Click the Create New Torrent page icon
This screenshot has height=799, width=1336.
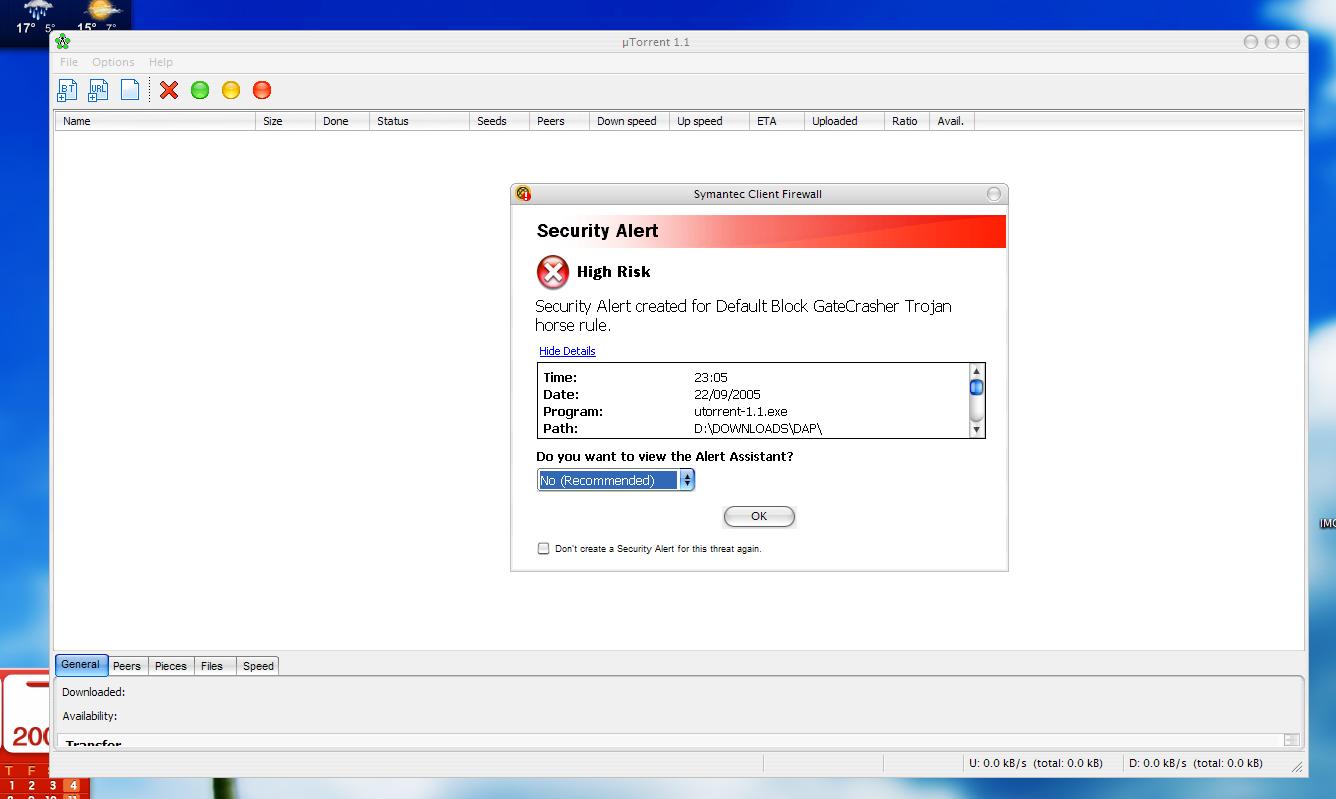tap(130, 90)
